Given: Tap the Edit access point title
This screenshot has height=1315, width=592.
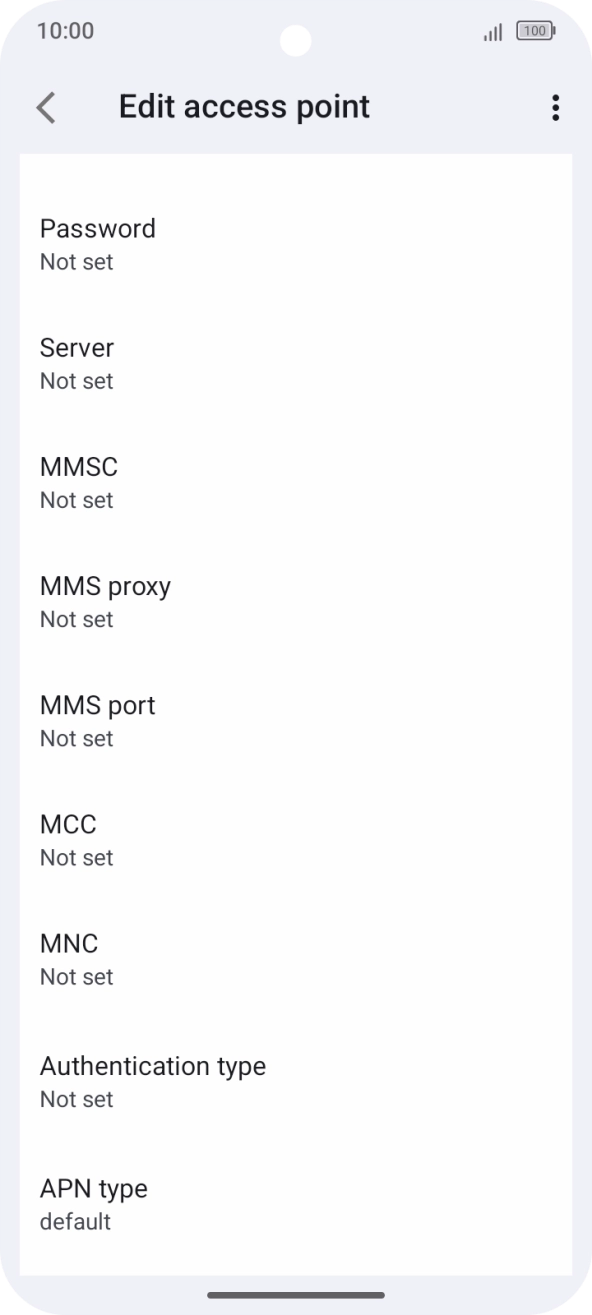Looking at the screenshot, I should click(244, 106).
